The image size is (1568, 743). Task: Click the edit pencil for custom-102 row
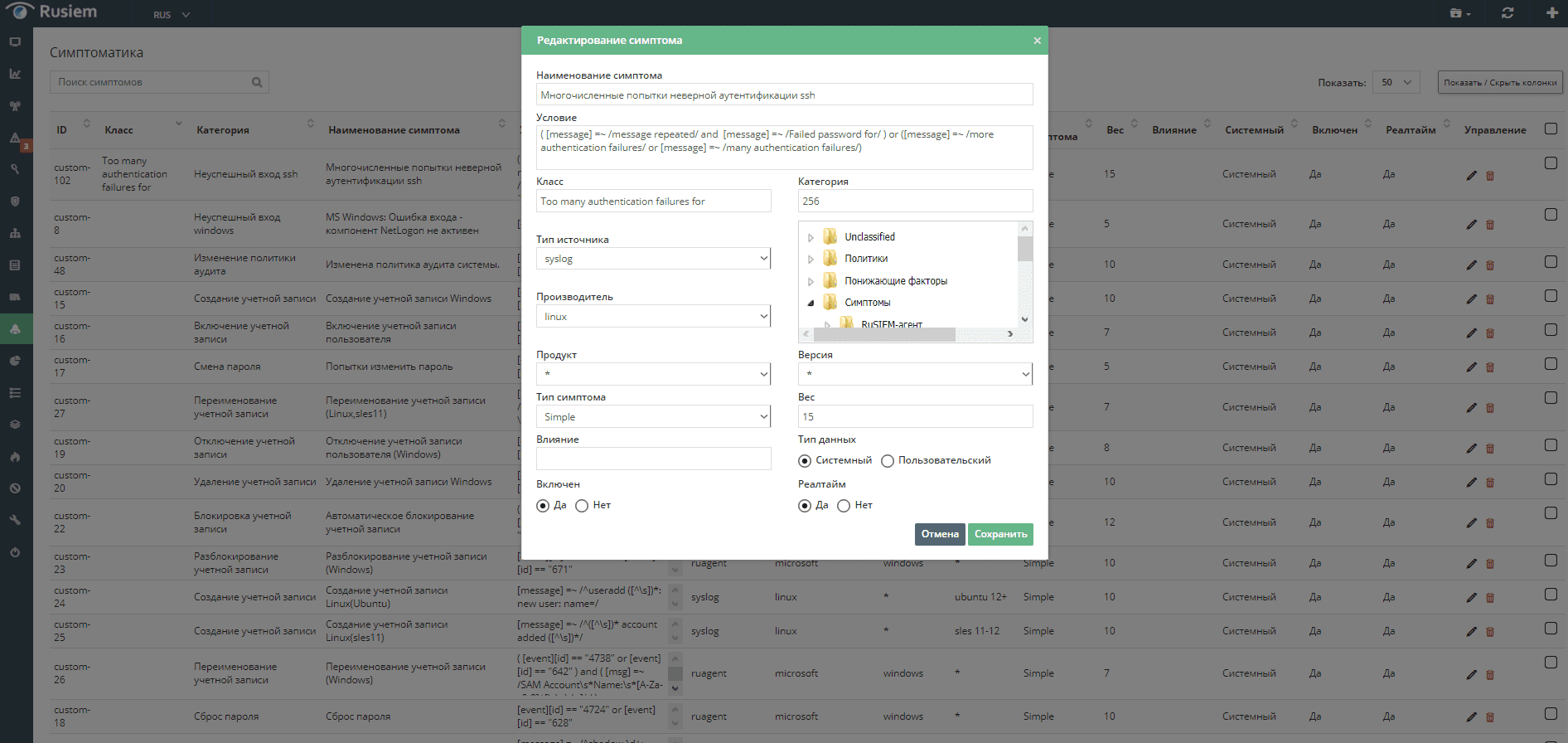point(1471,176)
